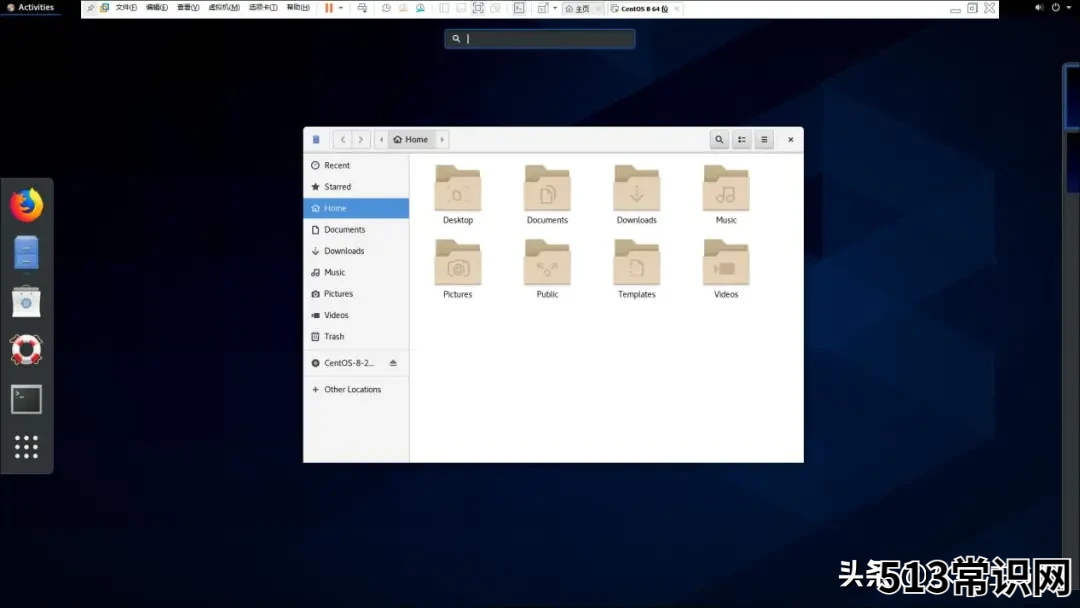Open the Software store dock icon
The height and width of the screenshot is (608, 1080).
[x=26, y=302]
